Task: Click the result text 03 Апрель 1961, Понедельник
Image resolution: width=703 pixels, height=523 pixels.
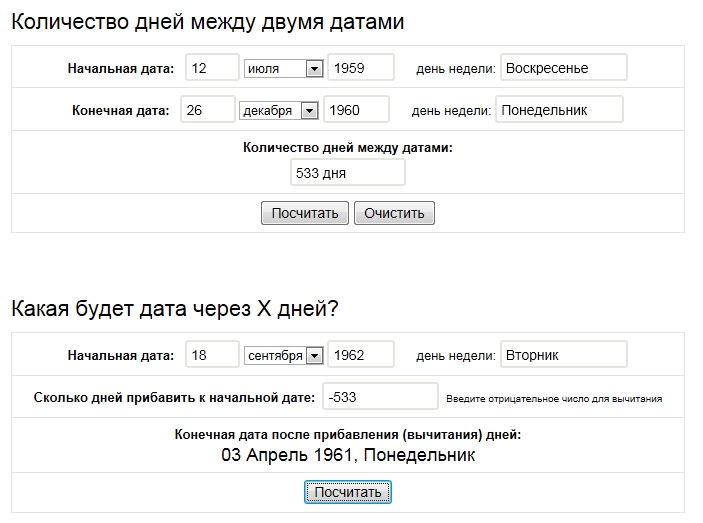Action: [x=348, y=456]
